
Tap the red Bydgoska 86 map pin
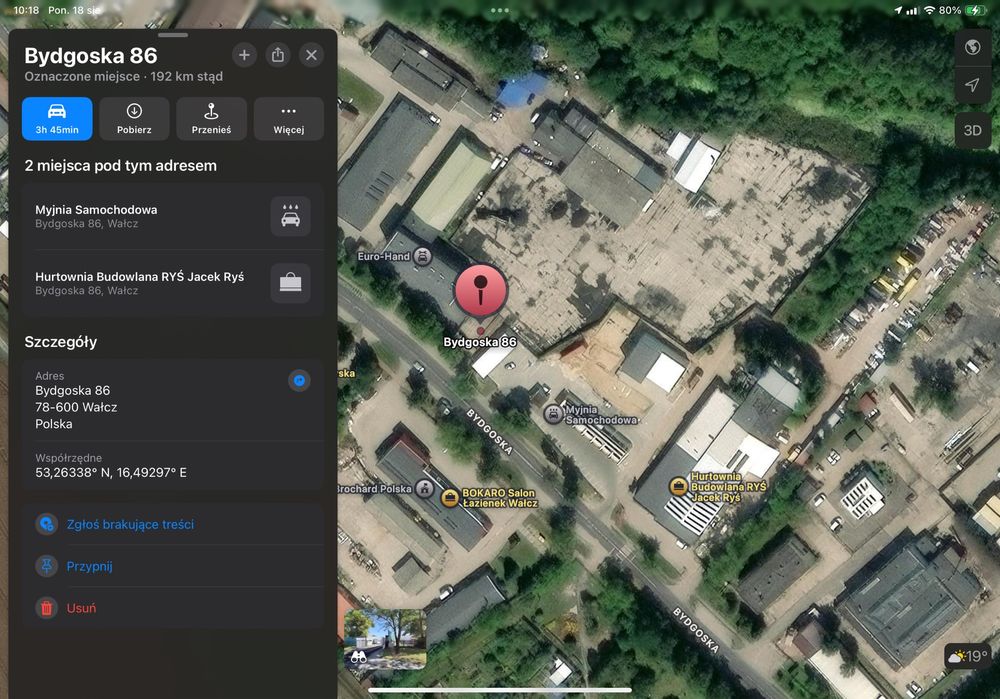(x=481, y=291)
